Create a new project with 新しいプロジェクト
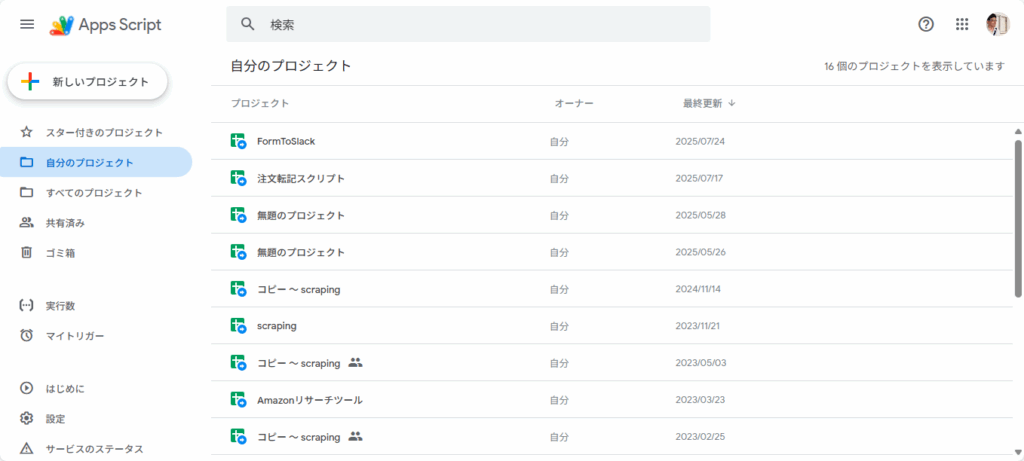The image size is (1024, 461). pos(88,82)
